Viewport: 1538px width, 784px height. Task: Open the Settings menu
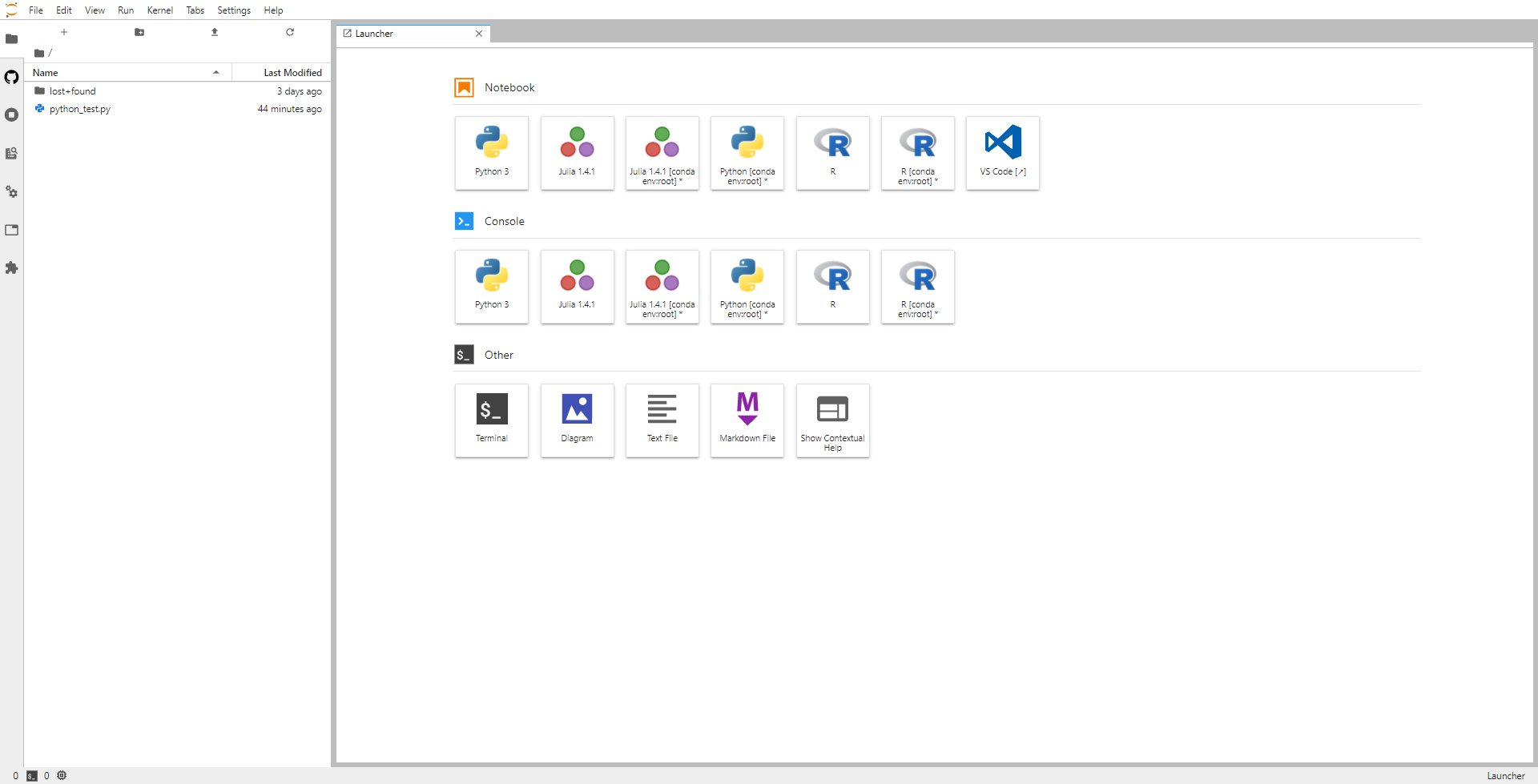click(234, 10)
